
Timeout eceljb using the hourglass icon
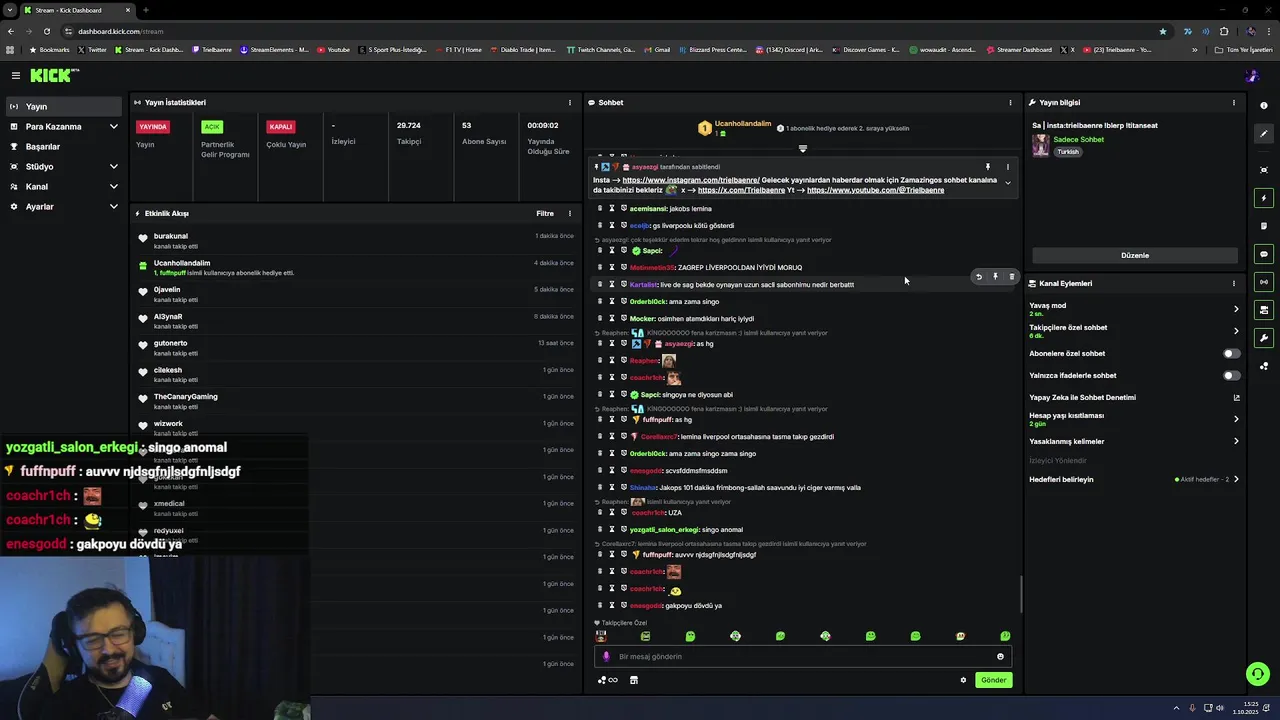pyautogui.click(x=612, y=225)
